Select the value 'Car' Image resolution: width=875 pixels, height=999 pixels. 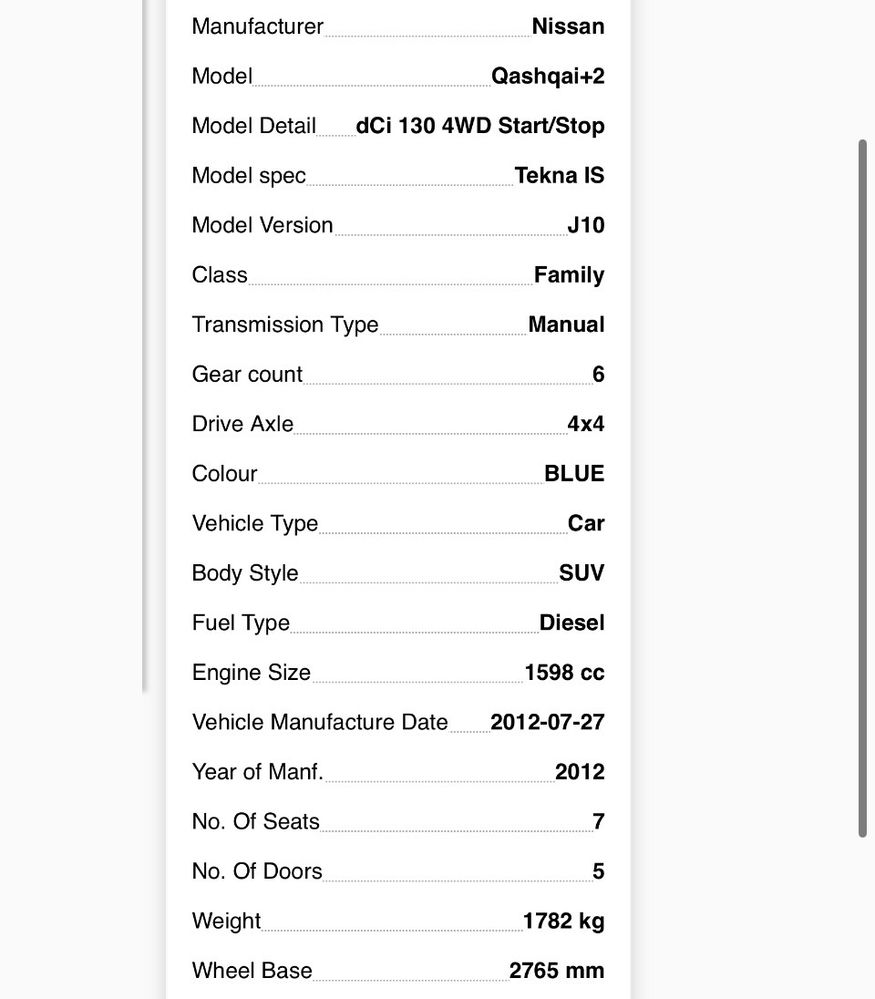[x=586, y=523]
